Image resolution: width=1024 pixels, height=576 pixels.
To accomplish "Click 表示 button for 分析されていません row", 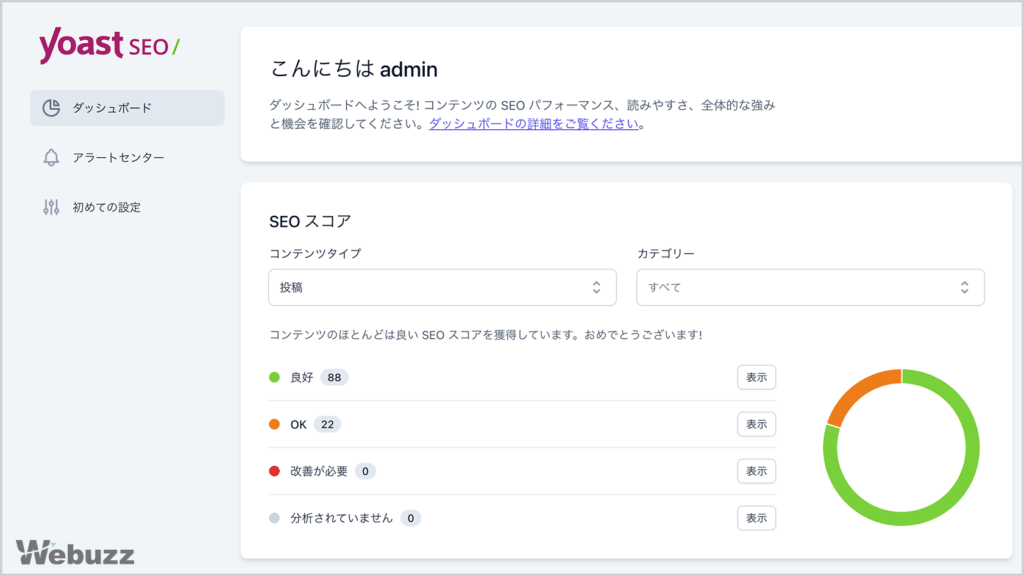I will pos(756,519).
